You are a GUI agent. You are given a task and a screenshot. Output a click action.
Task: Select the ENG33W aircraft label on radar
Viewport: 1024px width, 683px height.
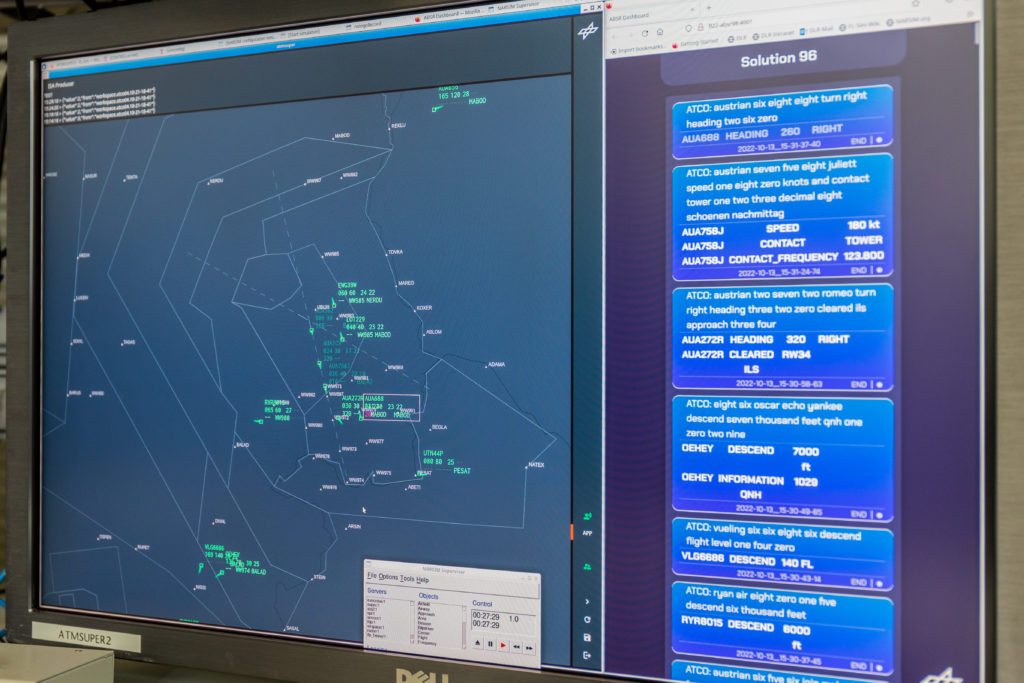pos(347,285)
